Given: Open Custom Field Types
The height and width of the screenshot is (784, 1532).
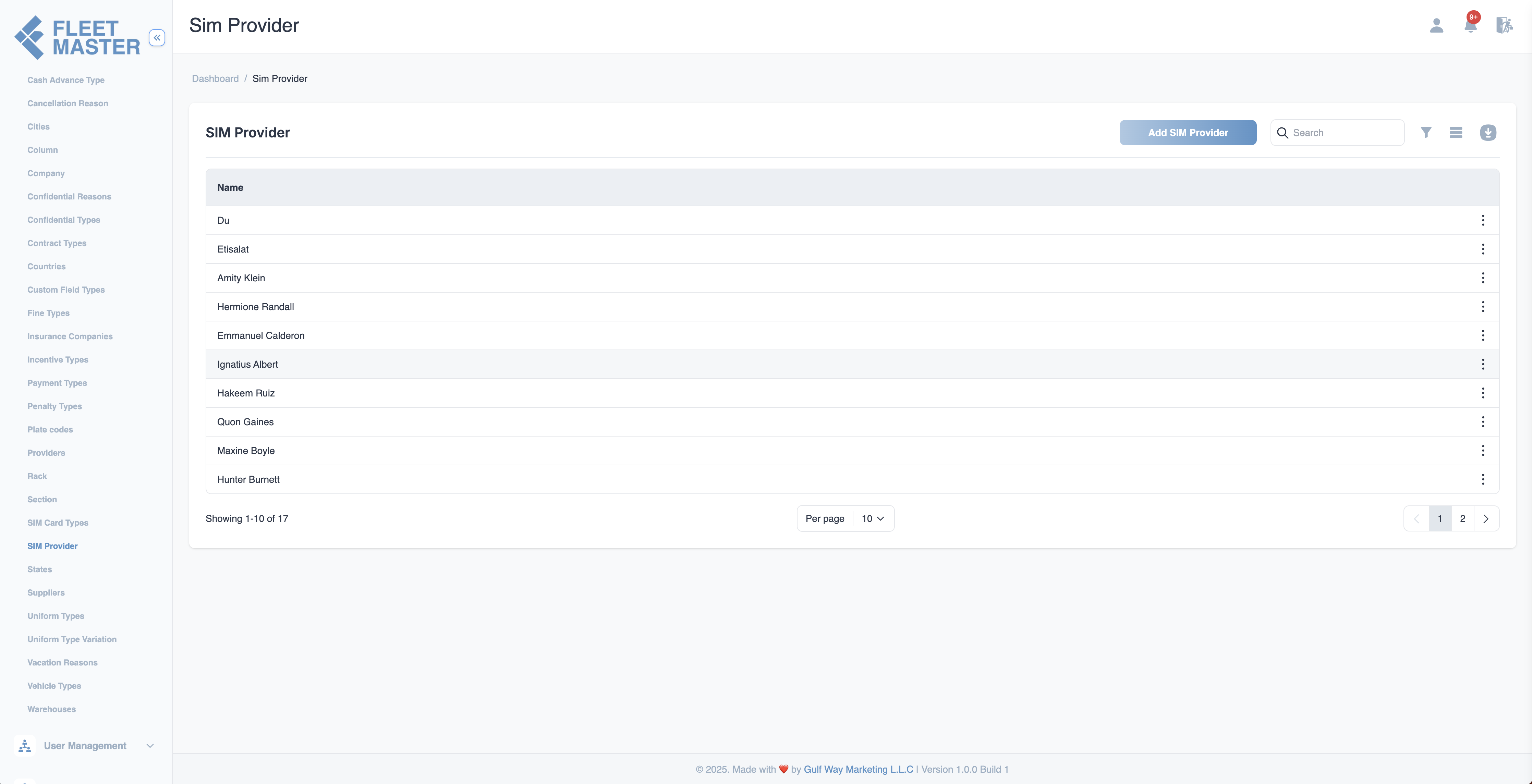Looking at the screenshot, I should (x=66, y=290).
